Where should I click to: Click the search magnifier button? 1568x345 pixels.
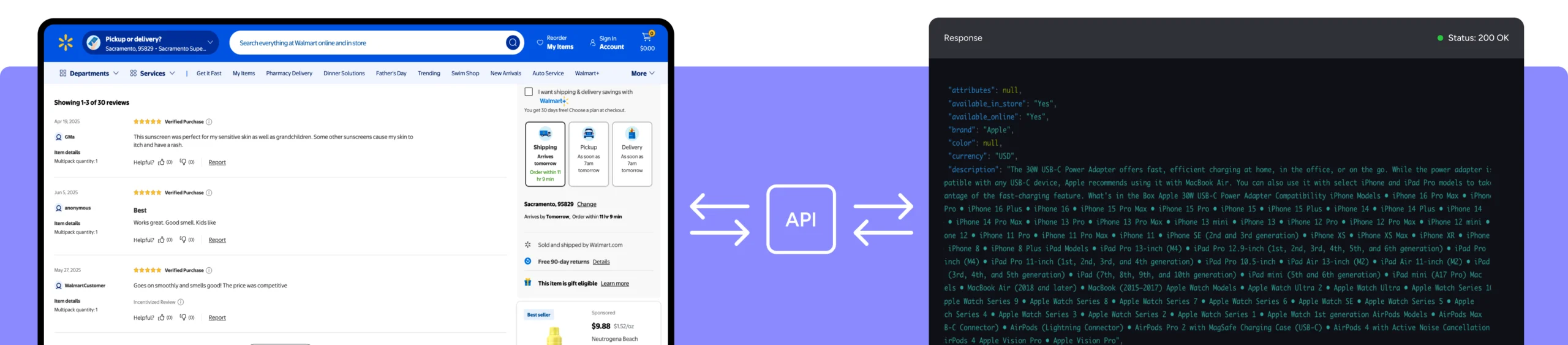click(513, 42)
